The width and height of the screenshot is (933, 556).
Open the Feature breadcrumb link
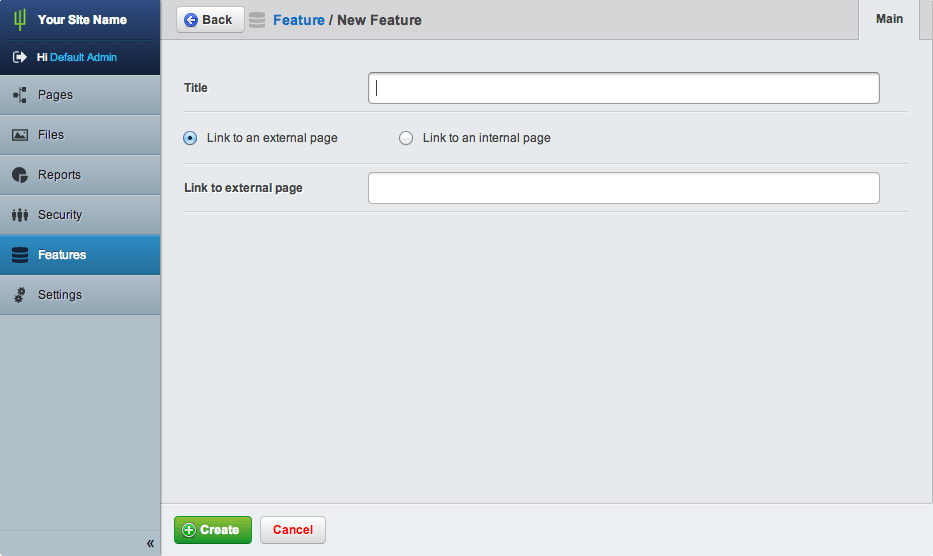pos(298,20)
